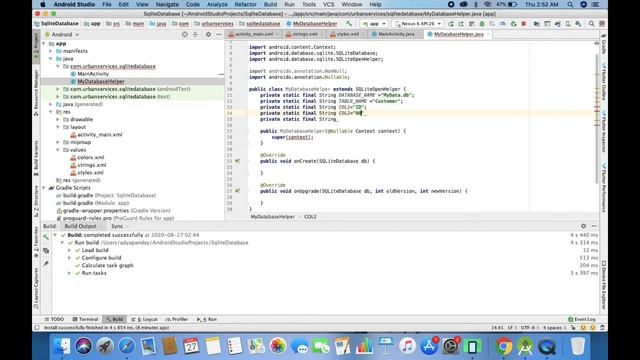Click the COL2 breadcrumb below editor
640x360 pixels.
point(310,217)
